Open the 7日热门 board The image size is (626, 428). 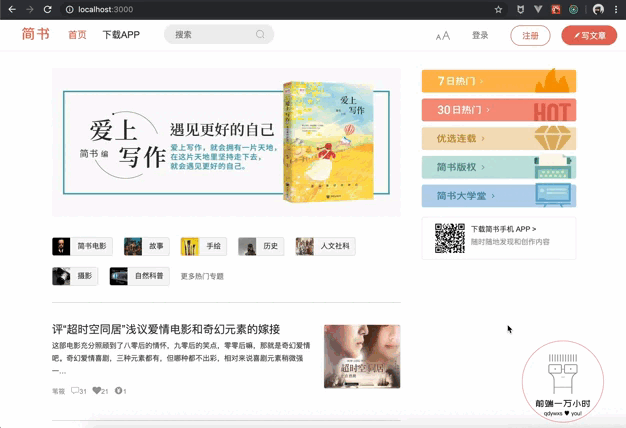499,81
